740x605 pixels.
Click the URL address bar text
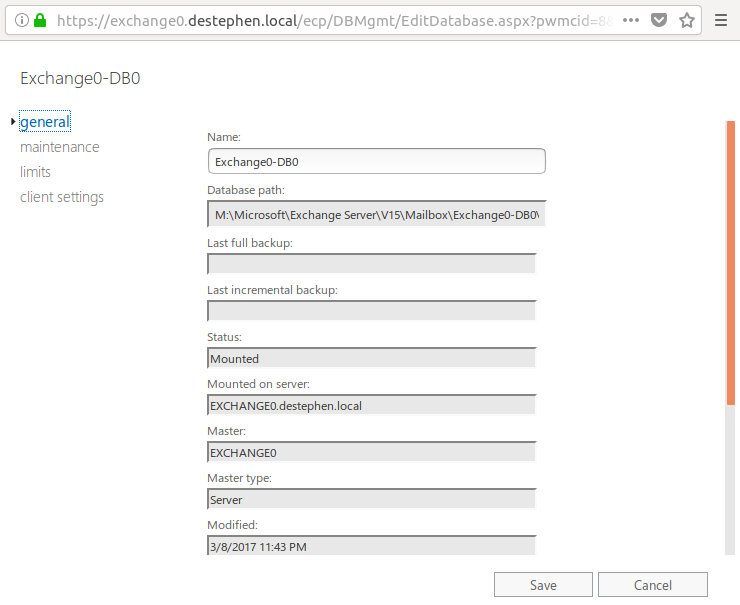click(335, 20)
